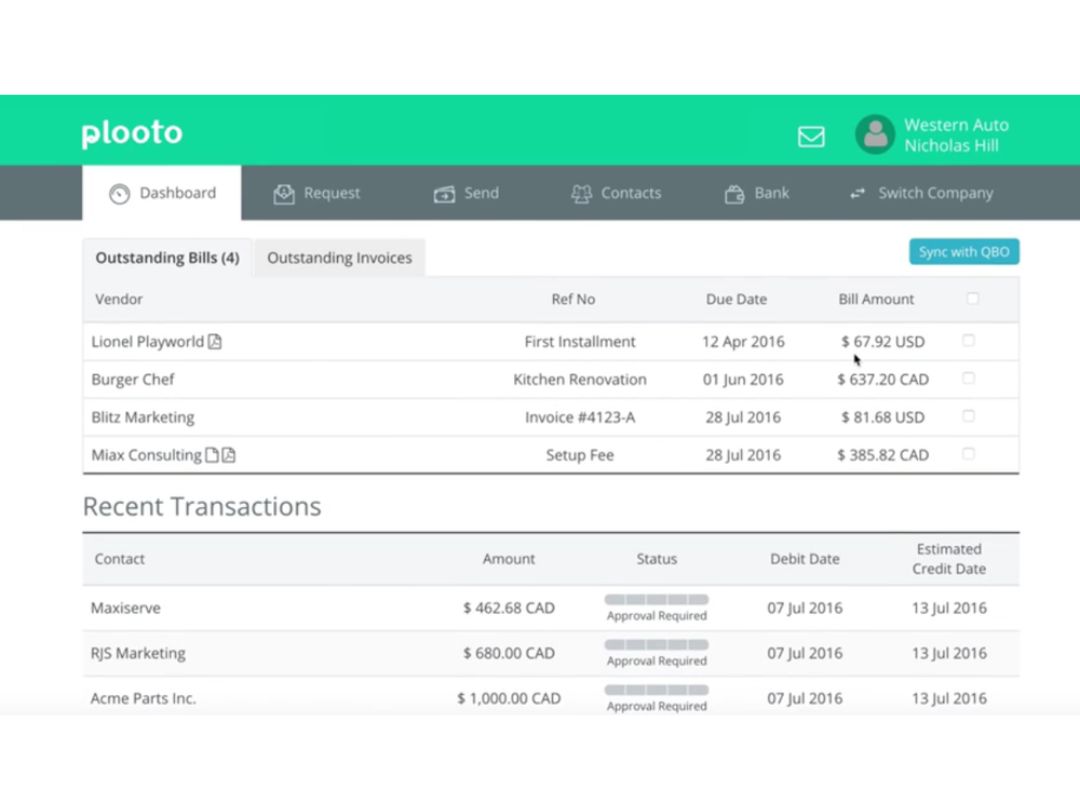
Task: Select the Outstanding Bills (4) tab
Action: pyautogui.click(x=167, y=258)
